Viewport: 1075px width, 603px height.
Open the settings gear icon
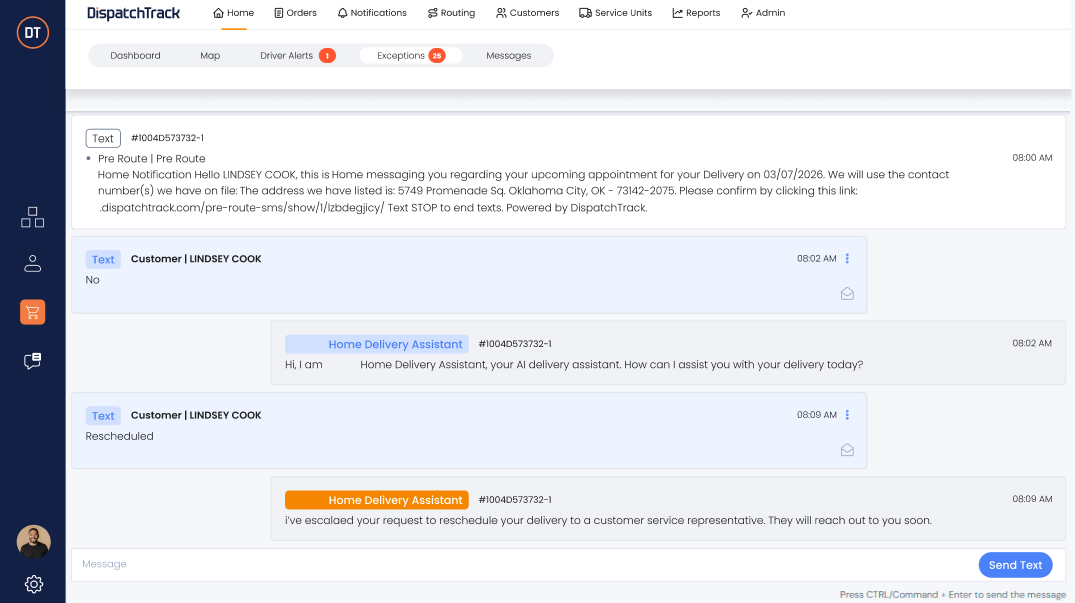click(34, 584)
